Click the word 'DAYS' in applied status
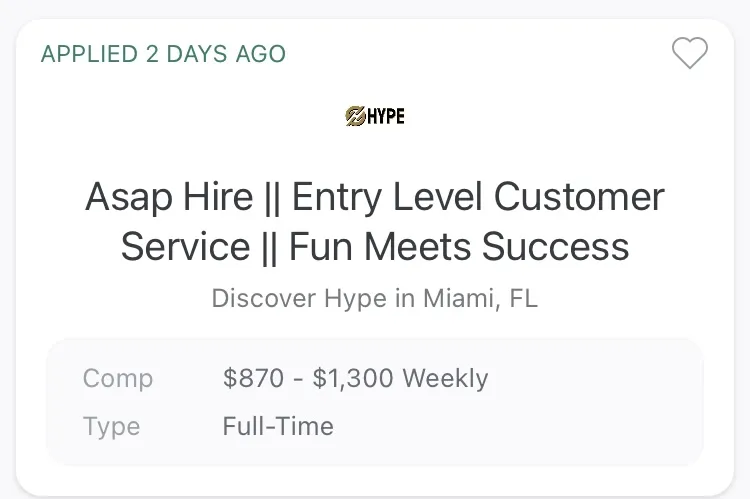This screenshot has height=499, width=750. pyautogui.click(x=197, y=54)
